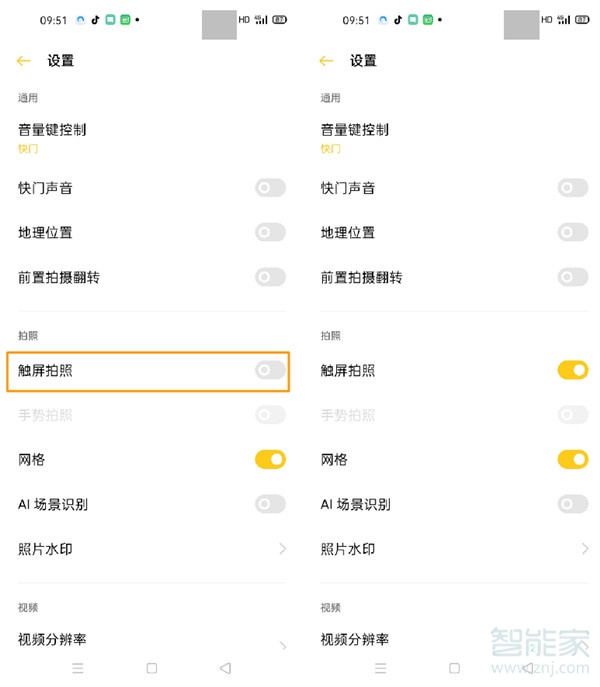
Task: Turn on 地理位置 switch on the right phone
Action: point(572,233)
